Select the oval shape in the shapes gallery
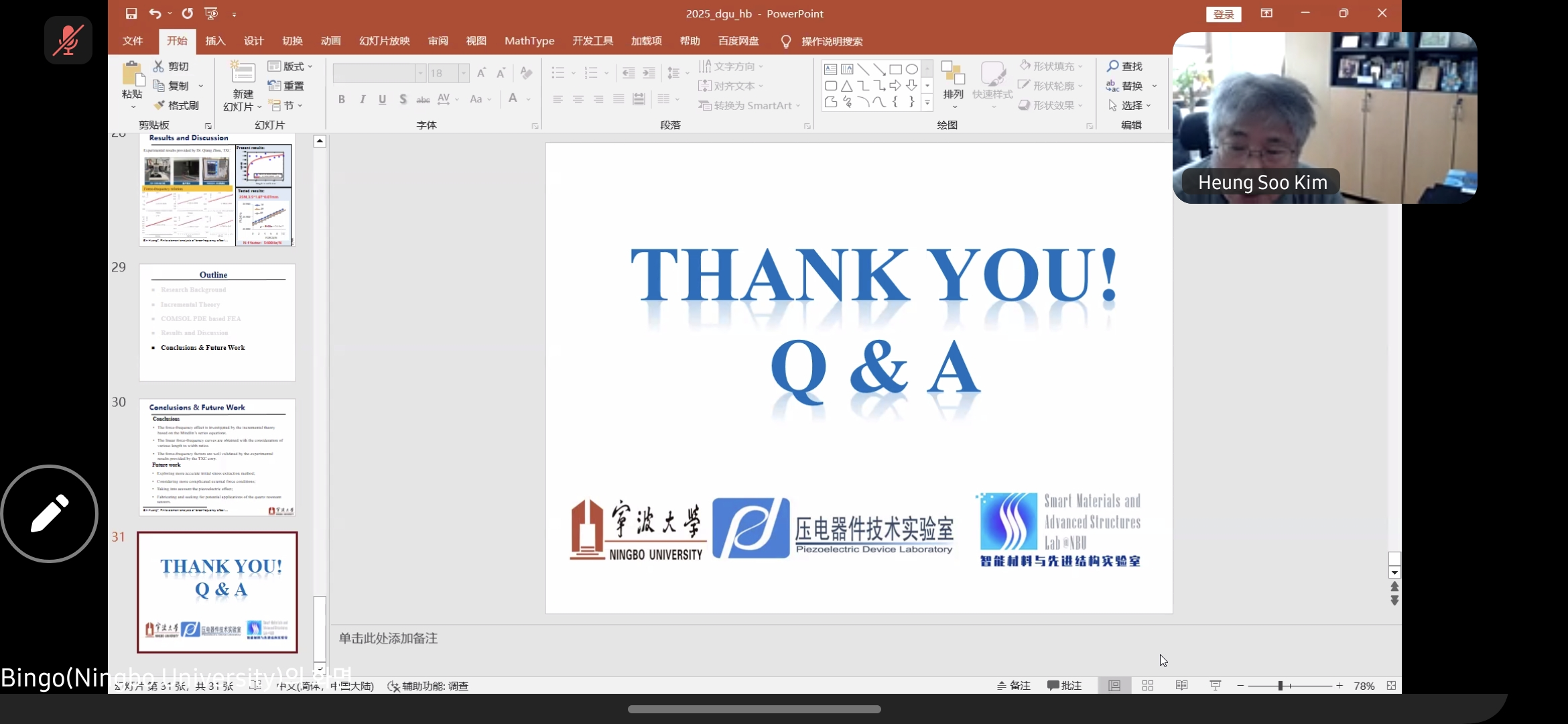Screen dimensions: 1568x724 pyautogui.click(x=912, y=69)
